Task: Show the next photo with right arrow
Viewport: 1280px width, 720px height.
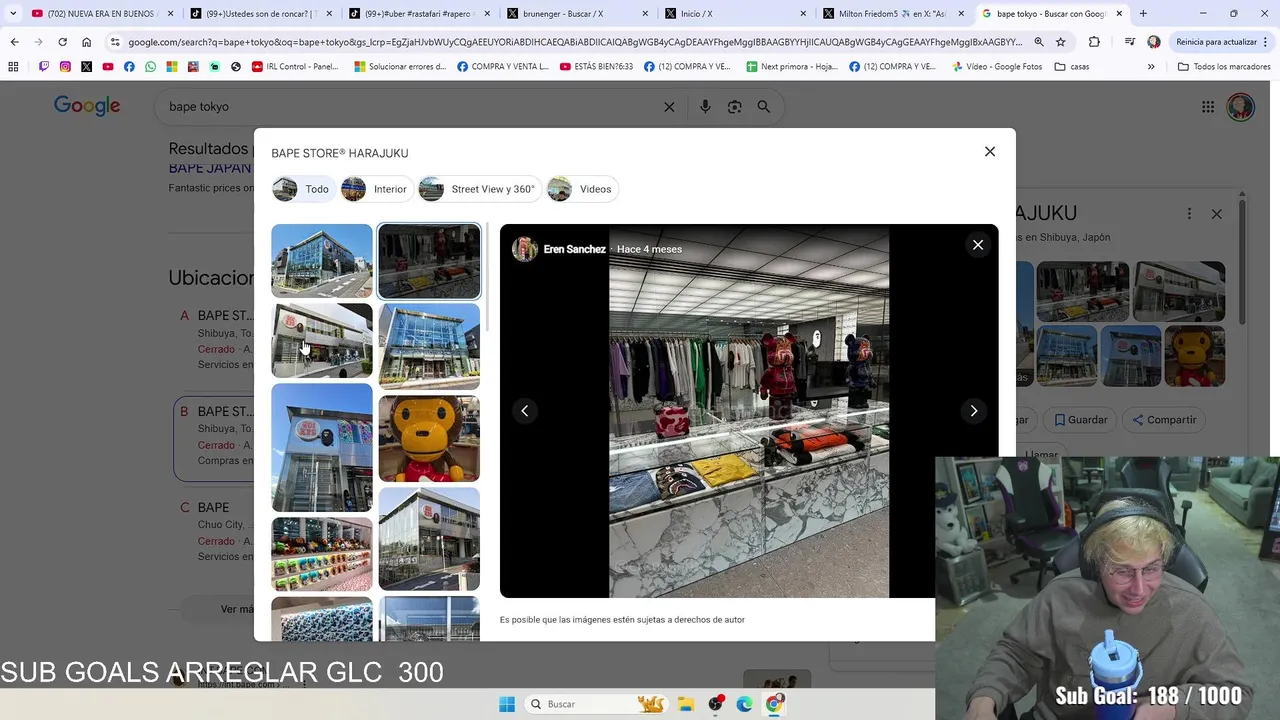Action: 974,411
